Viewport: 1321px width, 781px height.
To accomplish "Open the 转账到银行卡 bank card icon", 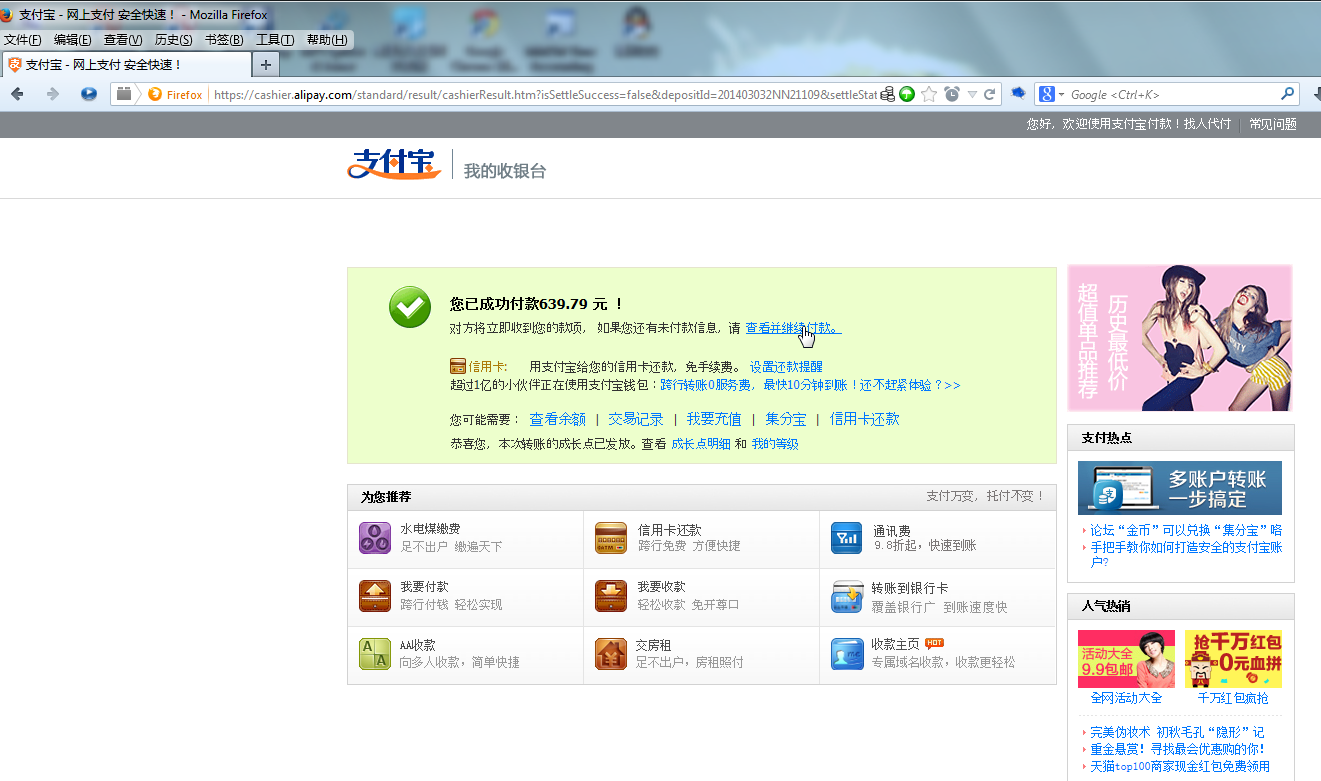I will tap(847, 596).
